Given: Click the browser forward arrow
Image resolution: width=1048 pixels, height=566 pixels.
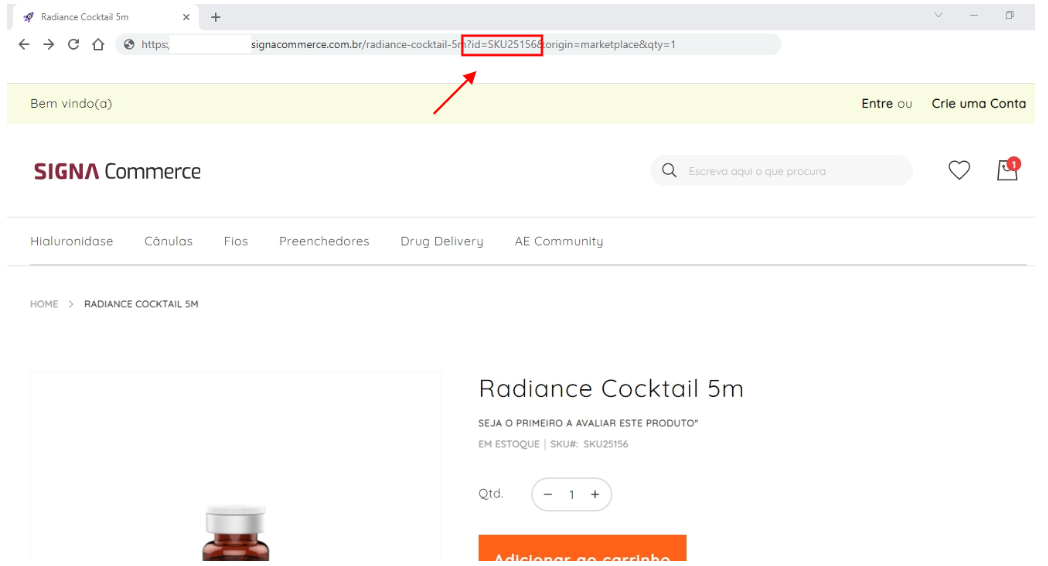Looking at the screenshot, I should pyautogui.click(x=49, y=44).
